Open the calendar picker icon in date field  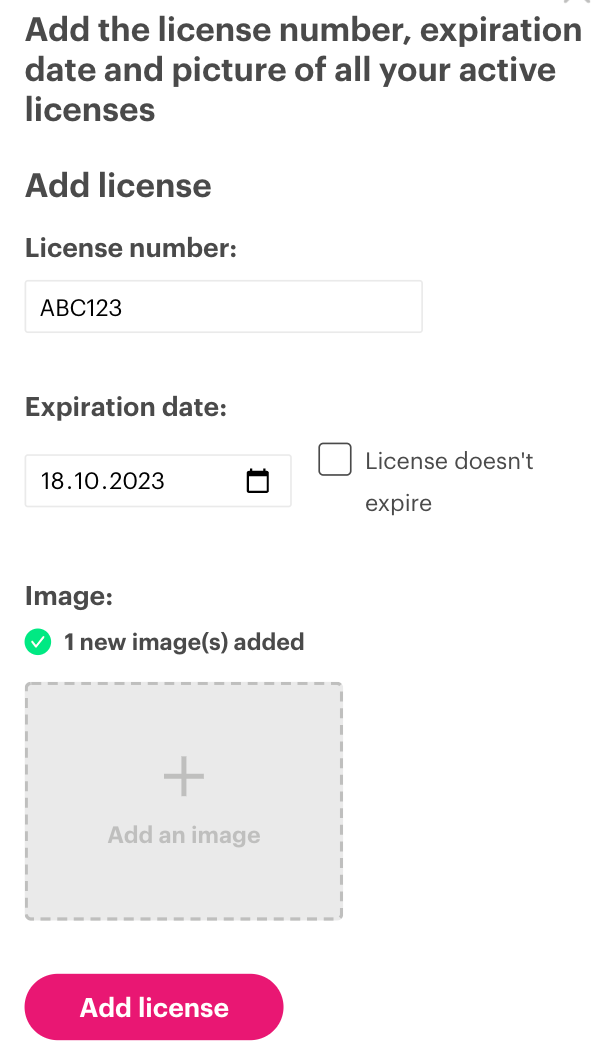pos(258,481)
